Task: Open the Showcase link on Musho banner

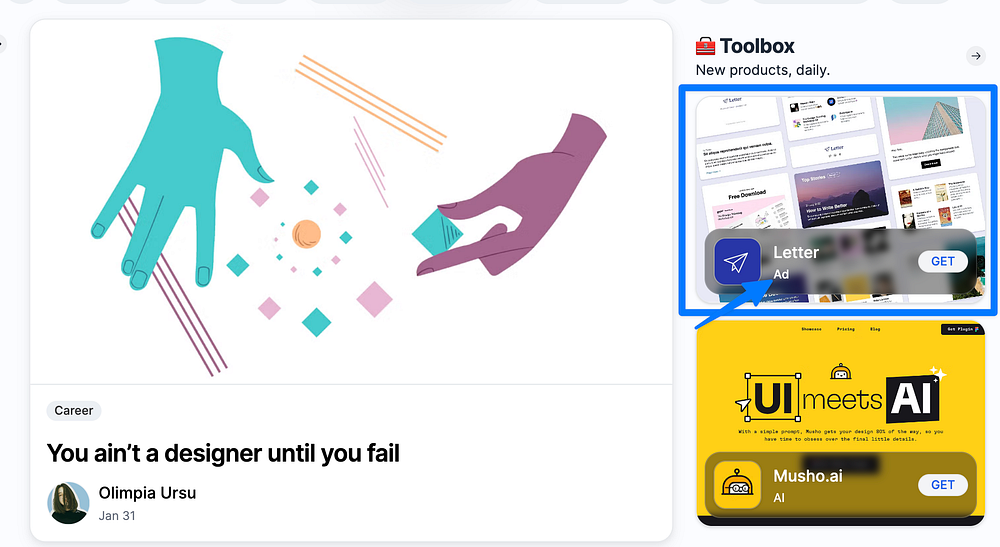Action: [811, 329]
